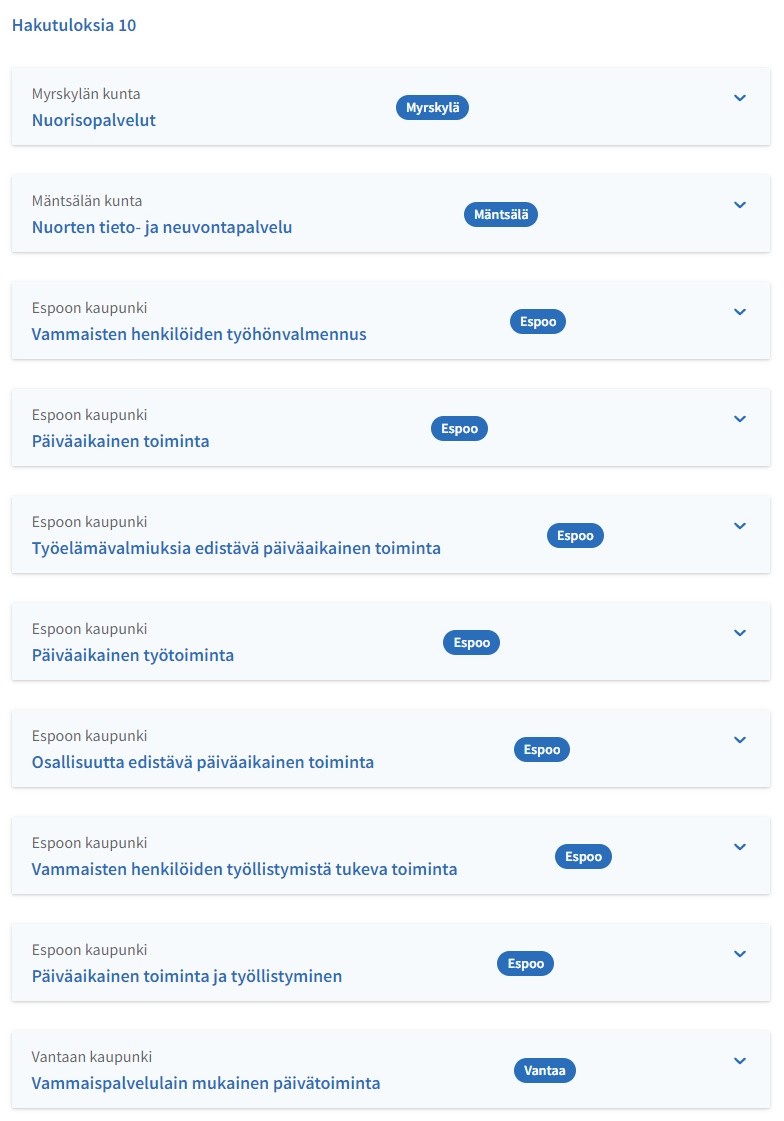Open Vammaisten henkilöiden työhönvalmennus link

click(199, 334)
